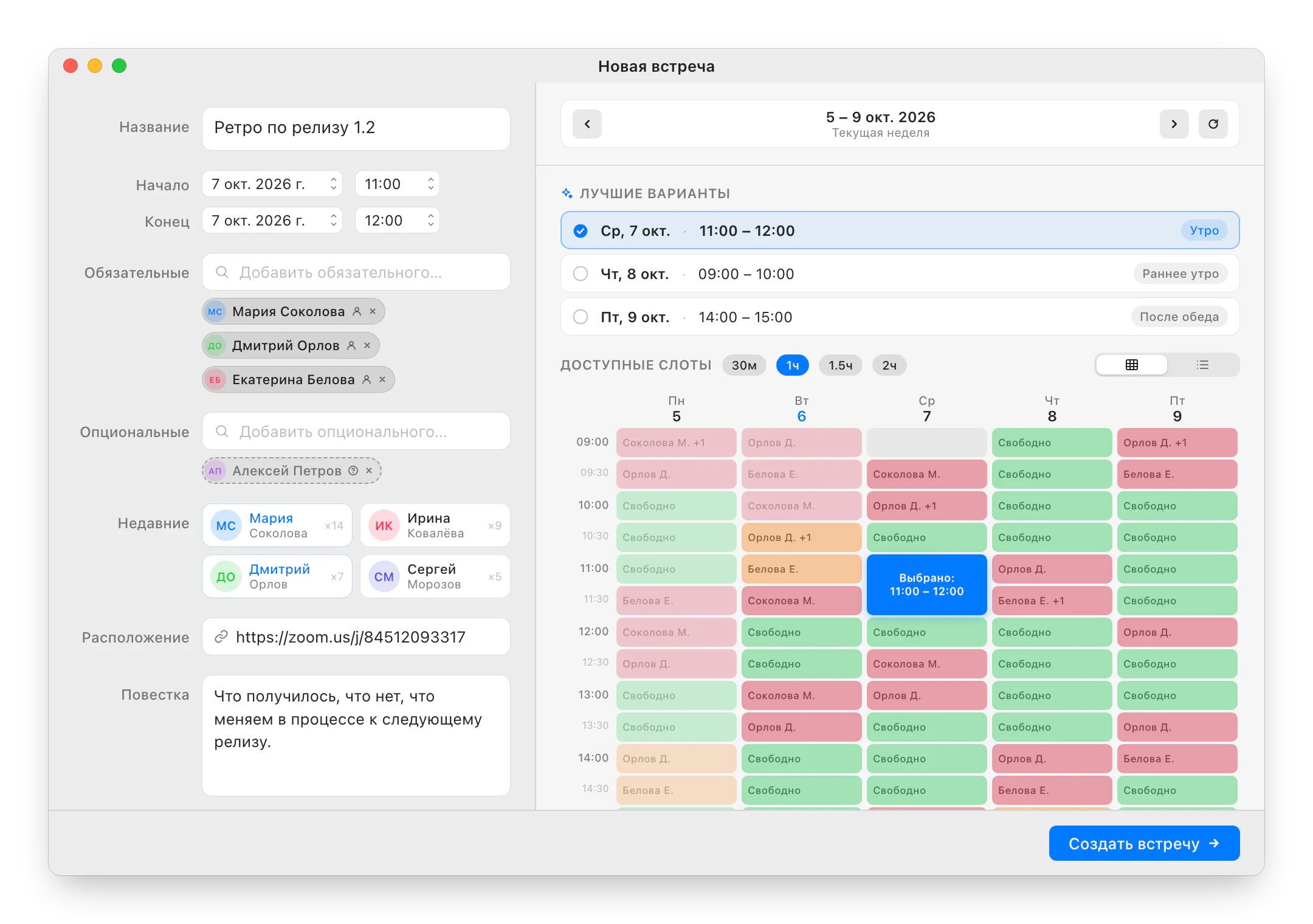
Task: Open the Начало date stepper
Action: [x=334, y=184]
